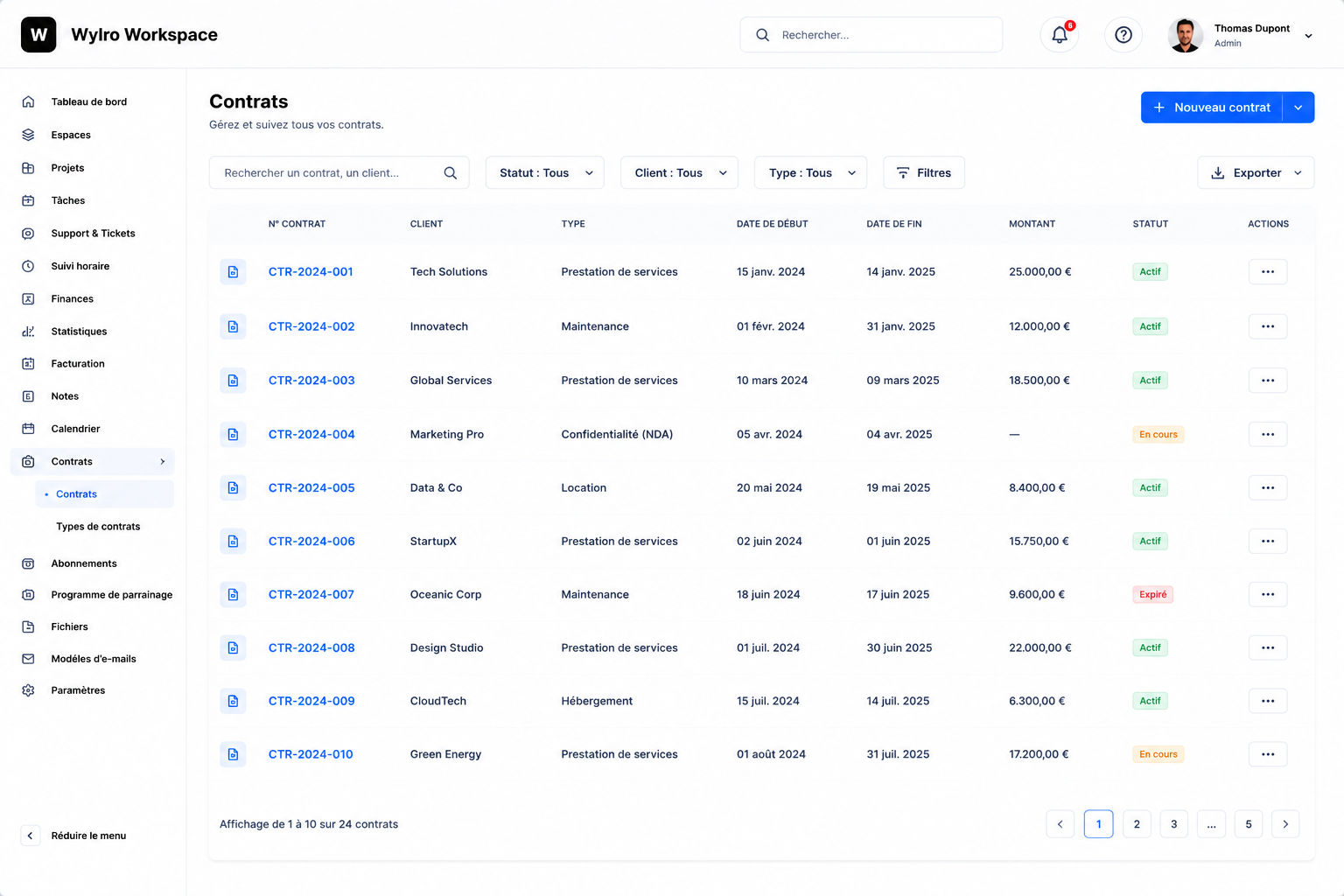Click the Rechercher un contrat field

339,173
